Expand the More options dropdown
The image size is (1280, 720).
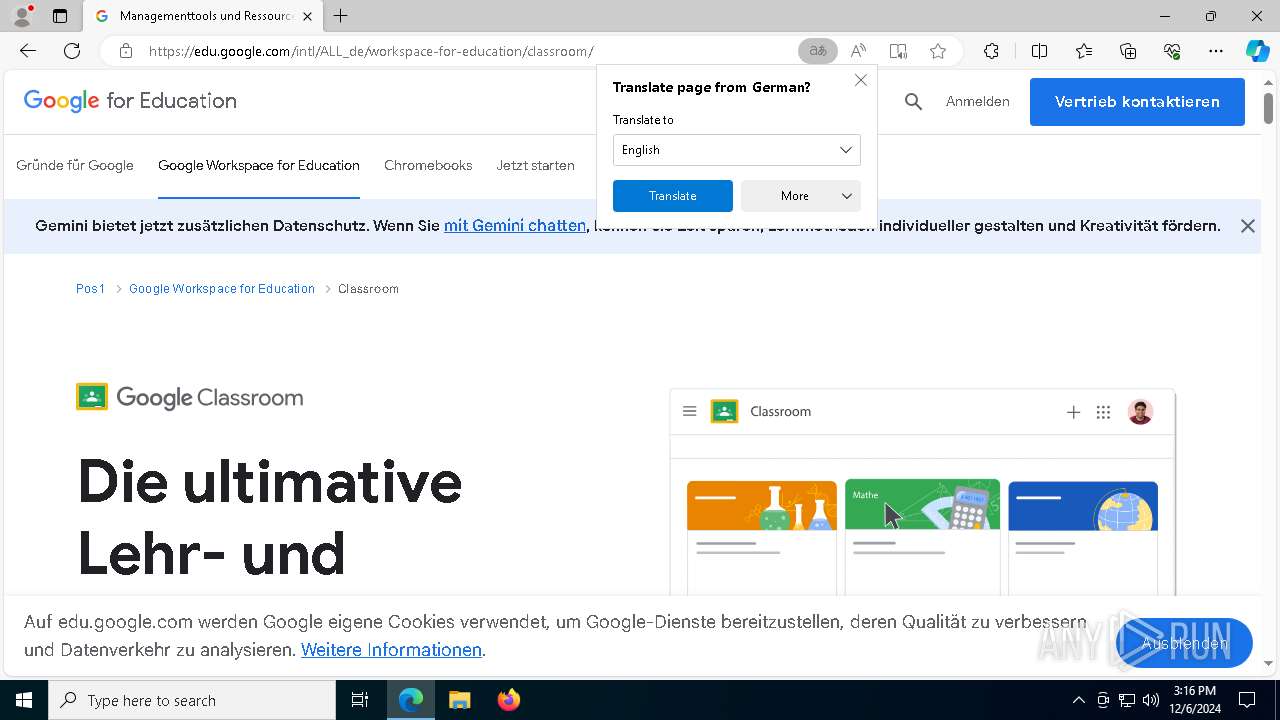pyautogui.click(x=801, y=196)
